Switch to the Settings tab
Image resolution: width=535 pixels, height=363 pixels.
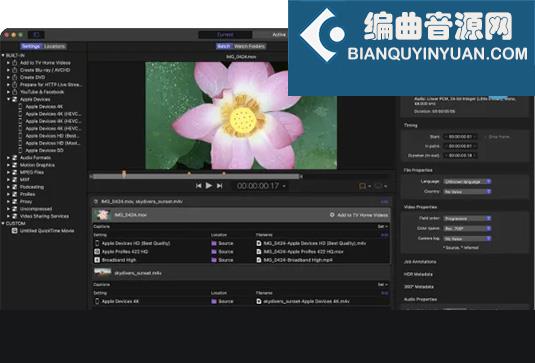tap(31, 46)
